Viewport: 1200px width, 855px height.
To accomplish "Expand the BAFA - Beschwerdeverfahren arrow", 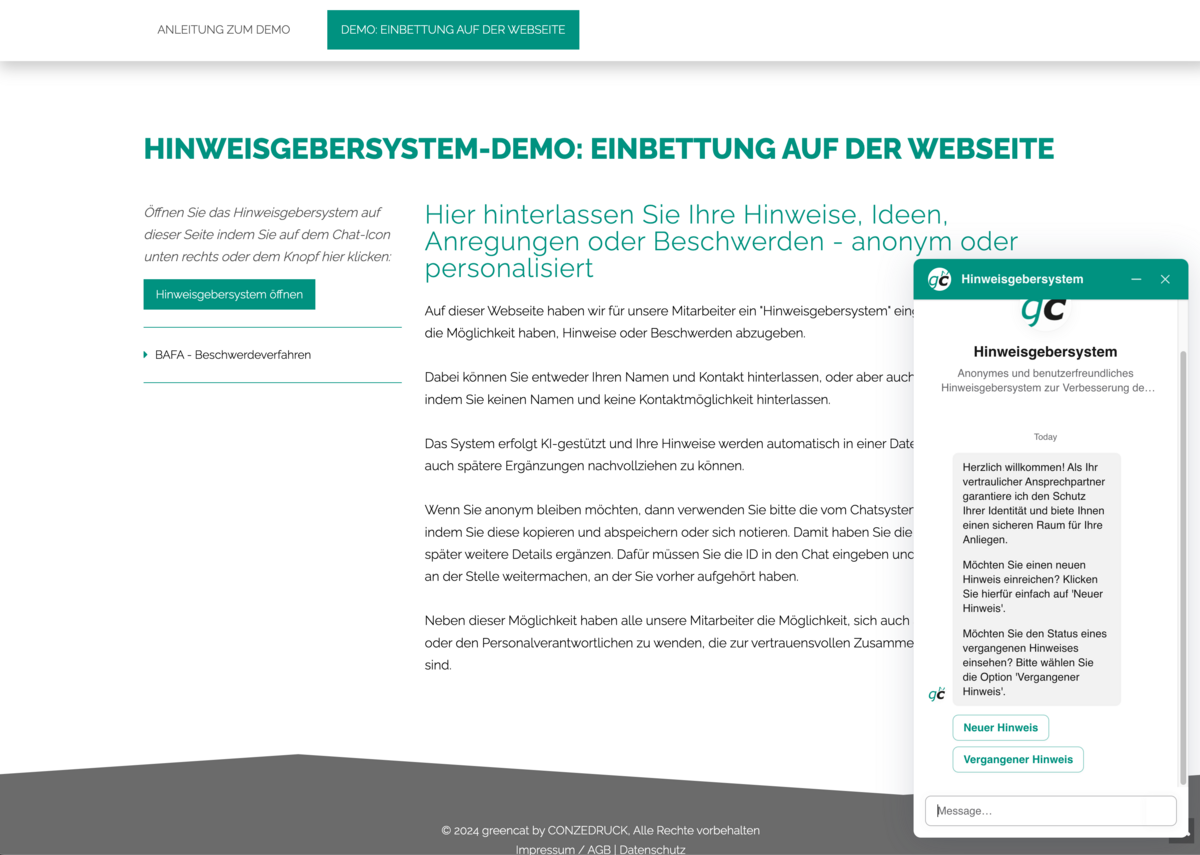I will click(x=146, y=355).
